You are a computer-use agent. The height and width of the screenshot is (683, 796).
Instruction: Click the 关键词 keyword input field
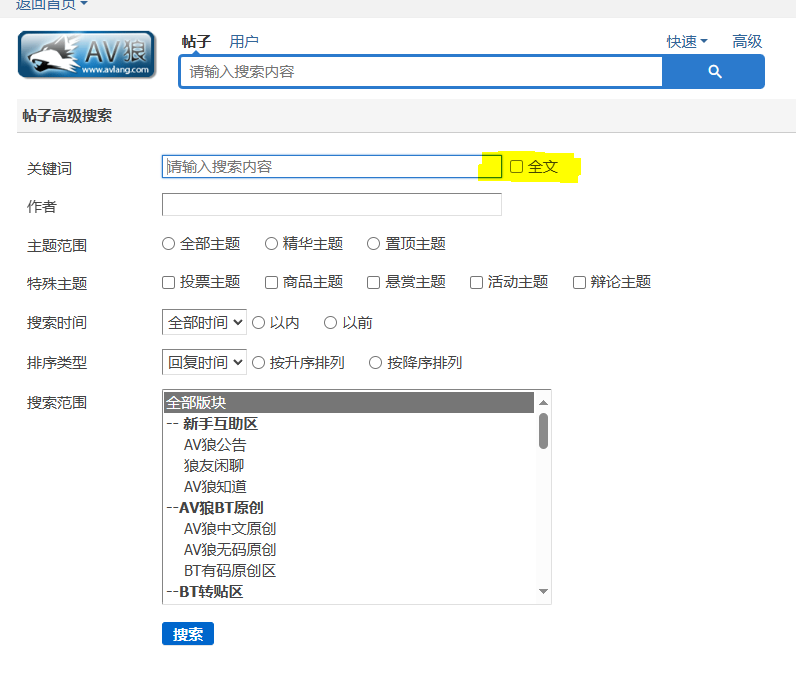[320, 167]
